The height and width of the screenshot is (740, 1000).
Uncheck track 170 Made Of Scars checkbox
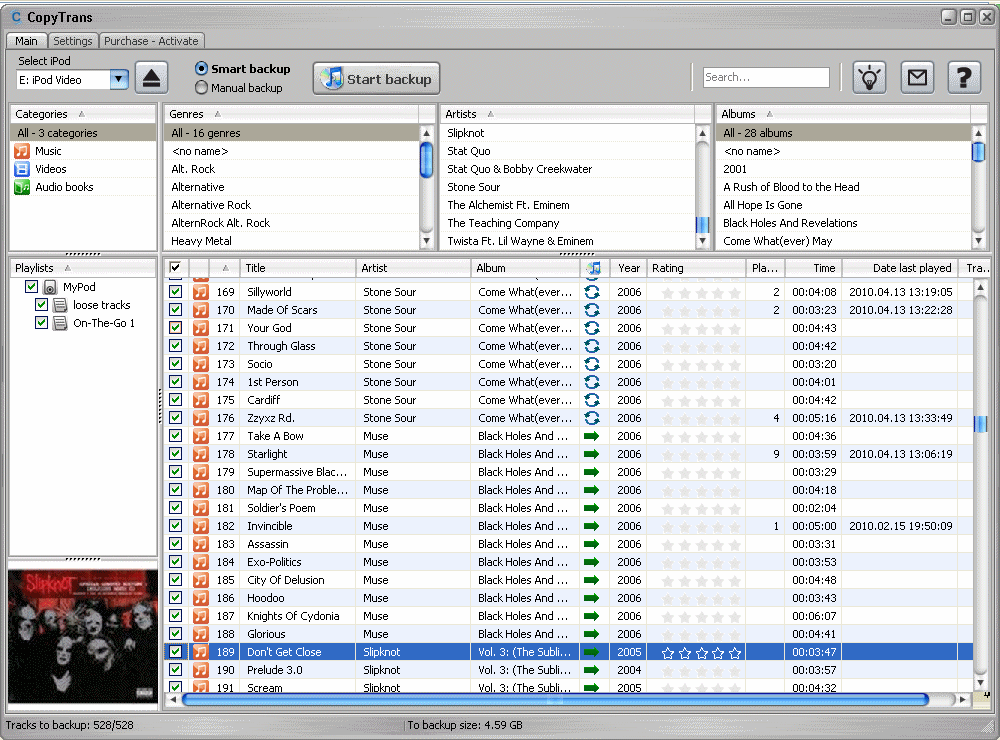coord(175,309)
